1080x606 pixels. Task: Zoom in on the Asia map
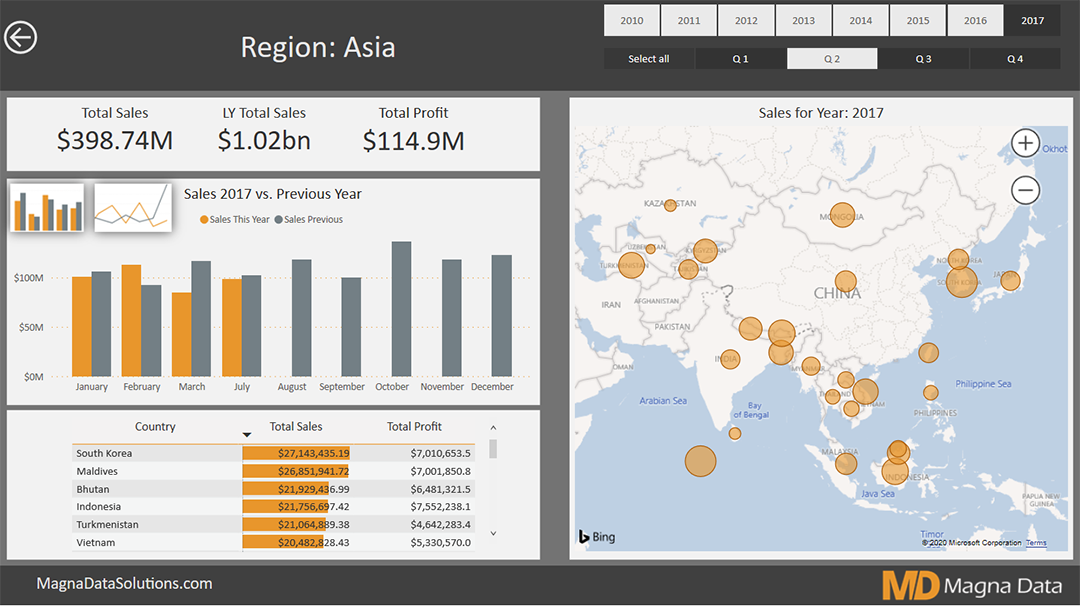pos(1025,143)
